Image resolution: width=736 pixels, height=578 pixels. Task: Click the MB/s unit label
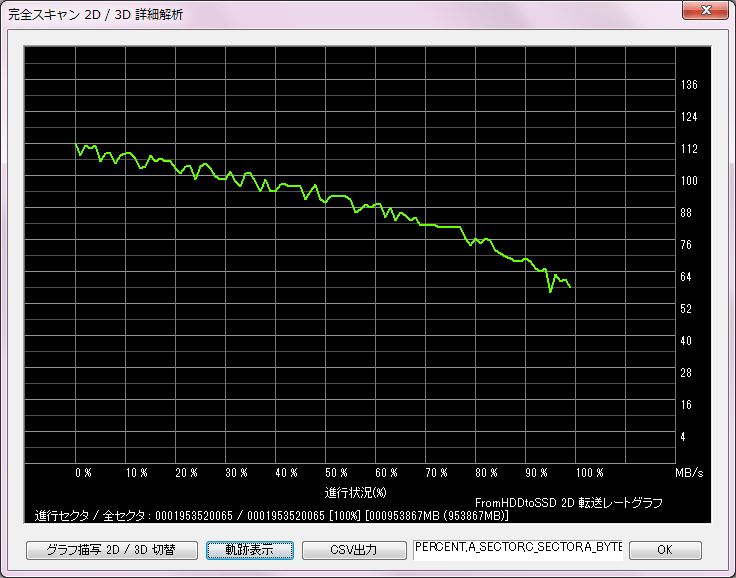click(x=688, y=472)
